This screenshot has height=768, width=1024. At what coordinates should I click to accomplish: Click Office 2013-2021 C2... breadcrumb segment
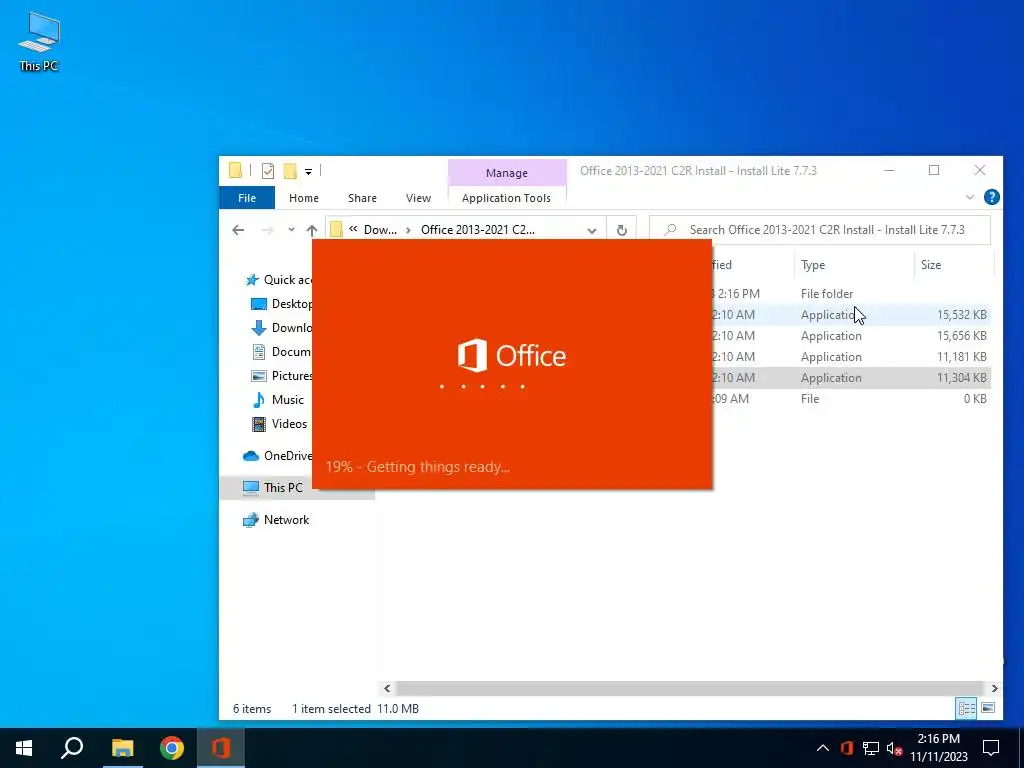click(477, 230)
